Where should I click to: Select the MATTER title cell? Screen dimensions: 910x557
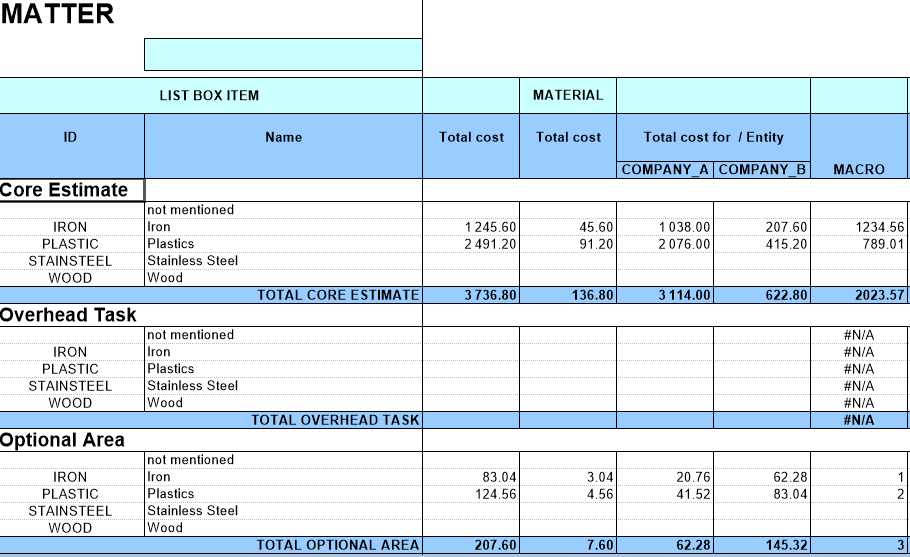tap(58, 15)
